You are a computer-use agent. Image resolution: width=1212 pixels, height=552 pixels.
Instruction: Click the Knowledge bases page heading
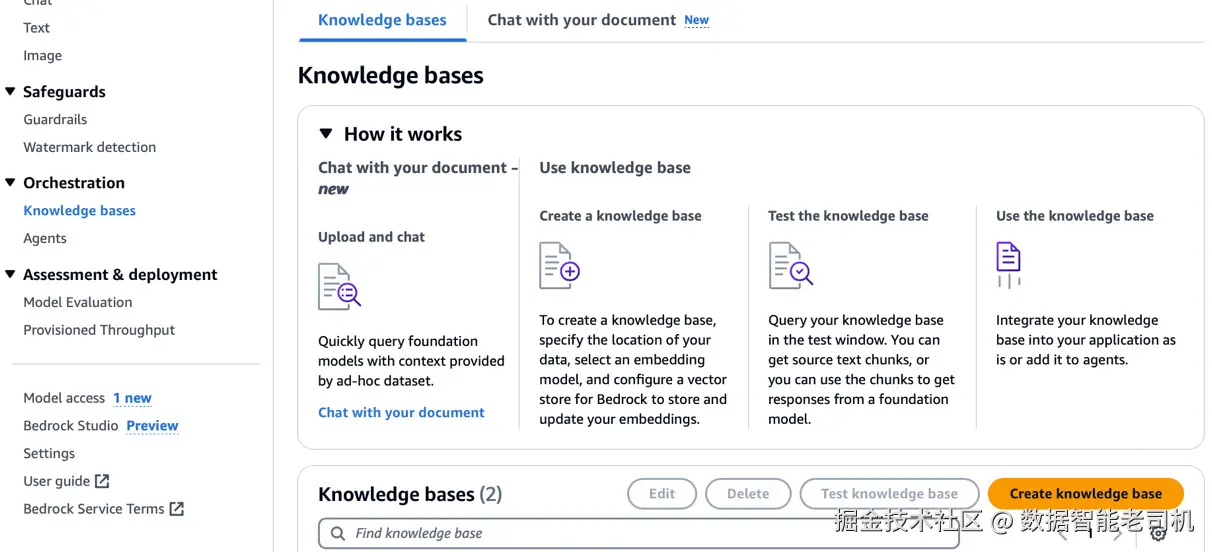click(x=391, y=76)
